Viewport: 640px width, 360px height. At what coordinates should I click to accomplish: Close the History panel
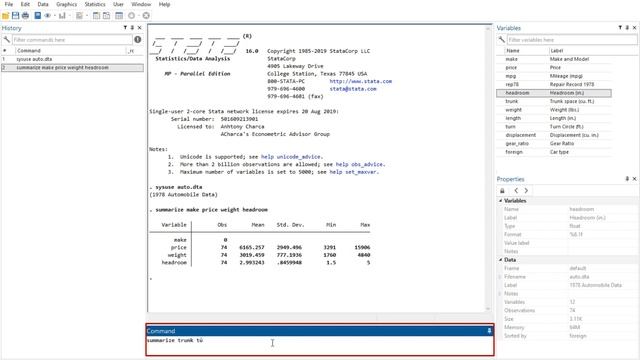click(140, 28)
